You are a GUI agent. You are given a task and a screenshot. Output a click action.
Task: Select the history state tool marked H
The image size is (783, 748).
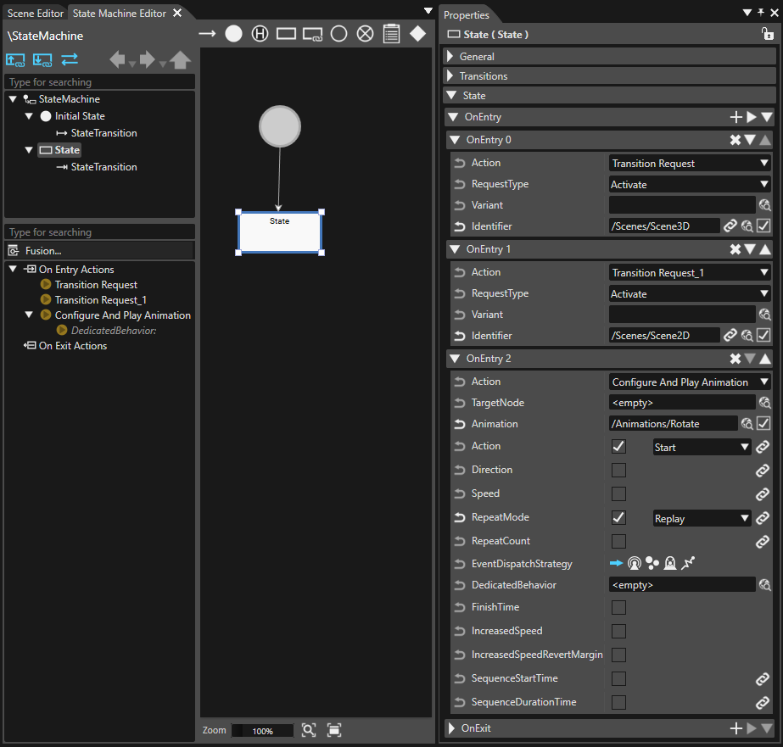[x=260, y=34]
